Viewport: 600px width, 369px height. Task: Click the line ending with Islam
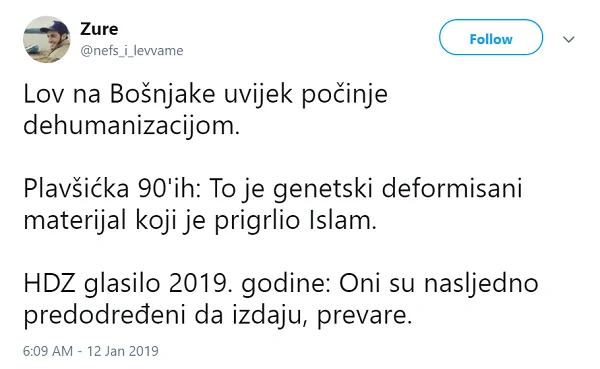point(200,221)
